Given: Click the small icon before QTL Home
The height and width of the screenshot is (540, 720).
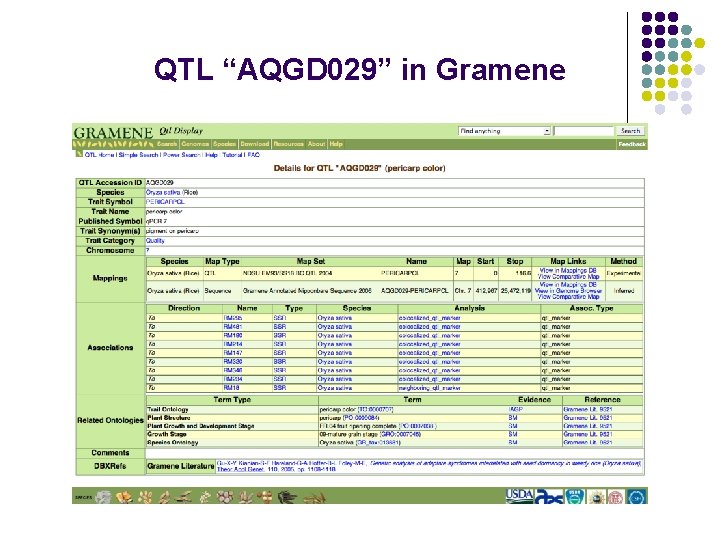Looking at the screenshot, I should (79, 154).
